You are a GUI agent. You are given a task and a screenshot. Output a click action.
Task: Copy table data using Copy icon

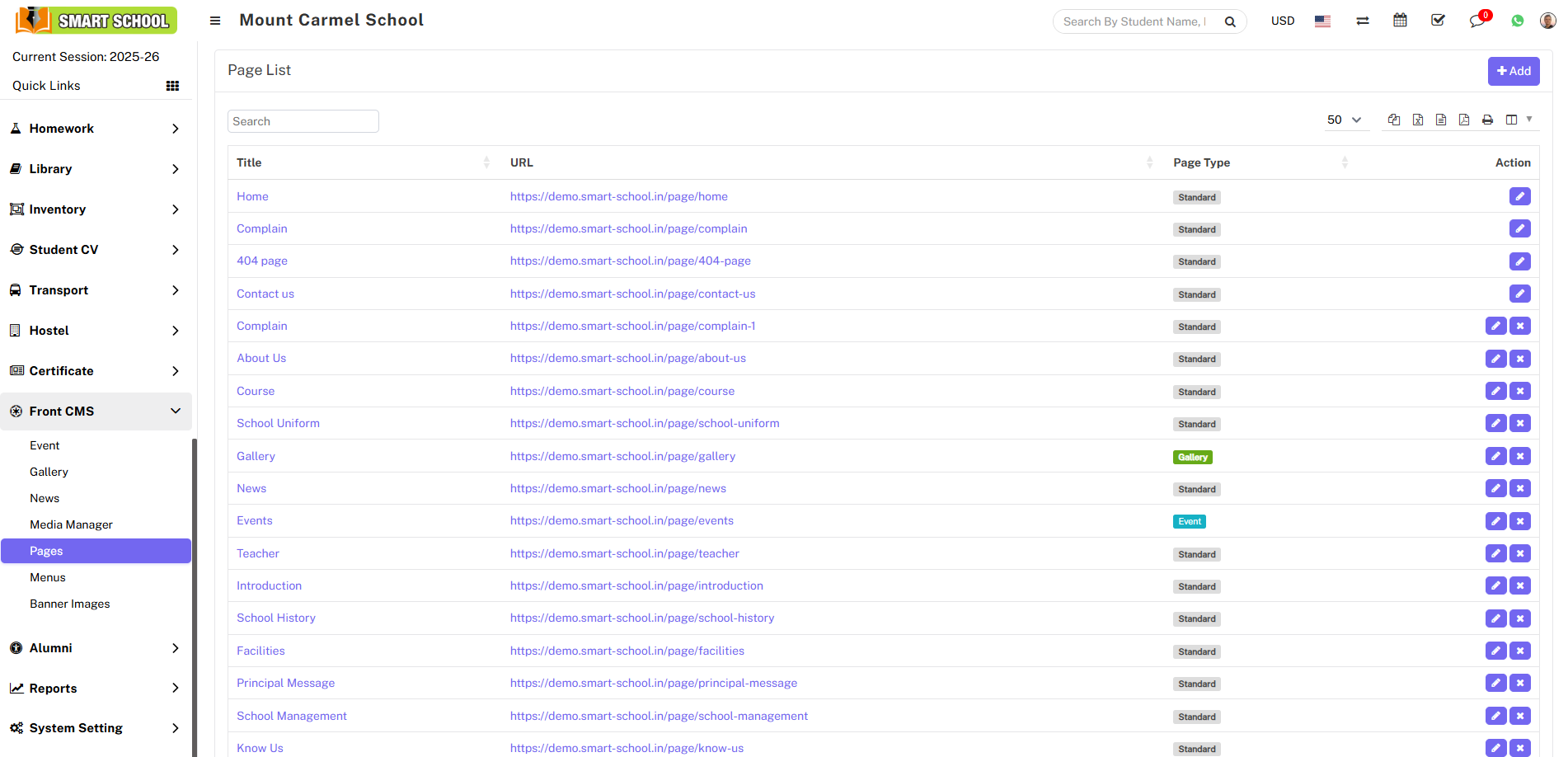1393,120
